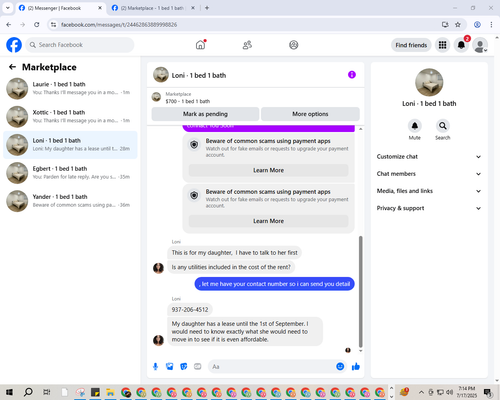The height and width of the screenshot is (400, 500).
Task: Expand Privacy & support section
Action: (429, 208)
